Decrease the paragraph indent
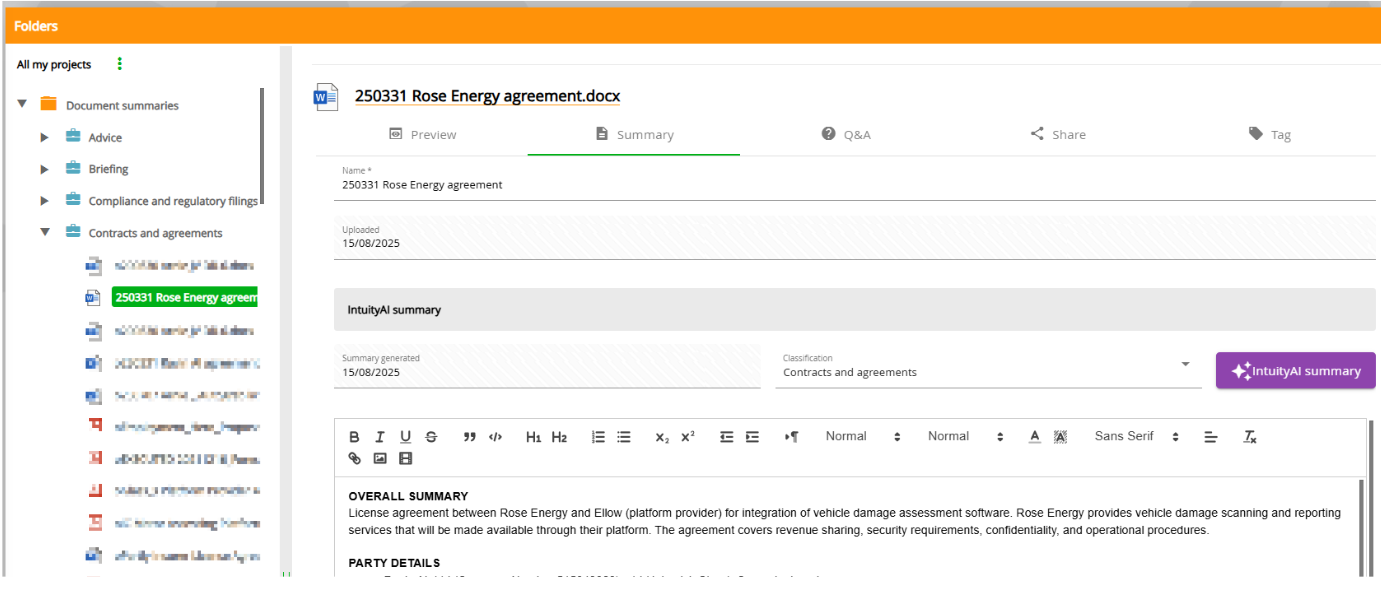Viewport: 1381px width, 595px height. pyautogui.click(x=727, y=437)
